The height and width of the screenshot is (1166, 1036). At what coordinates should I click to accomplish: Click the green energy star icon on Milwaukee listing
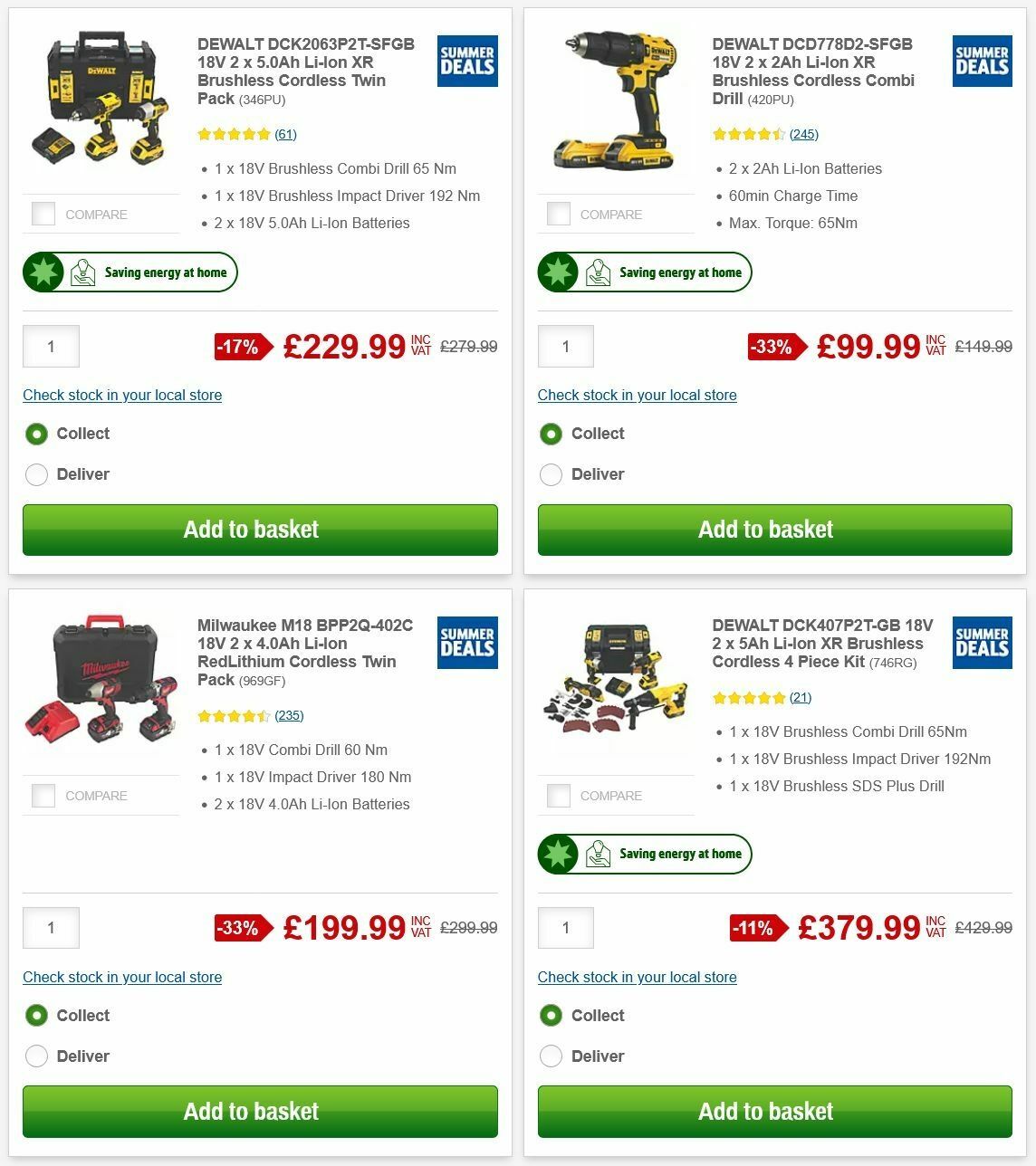[x=43, y=854]
